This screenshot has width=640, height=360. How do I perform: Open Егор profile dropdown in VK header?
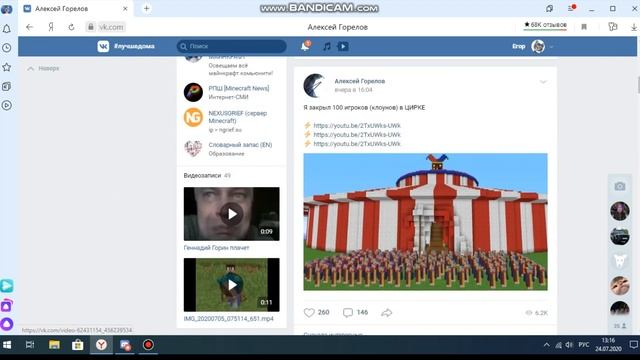533,47
